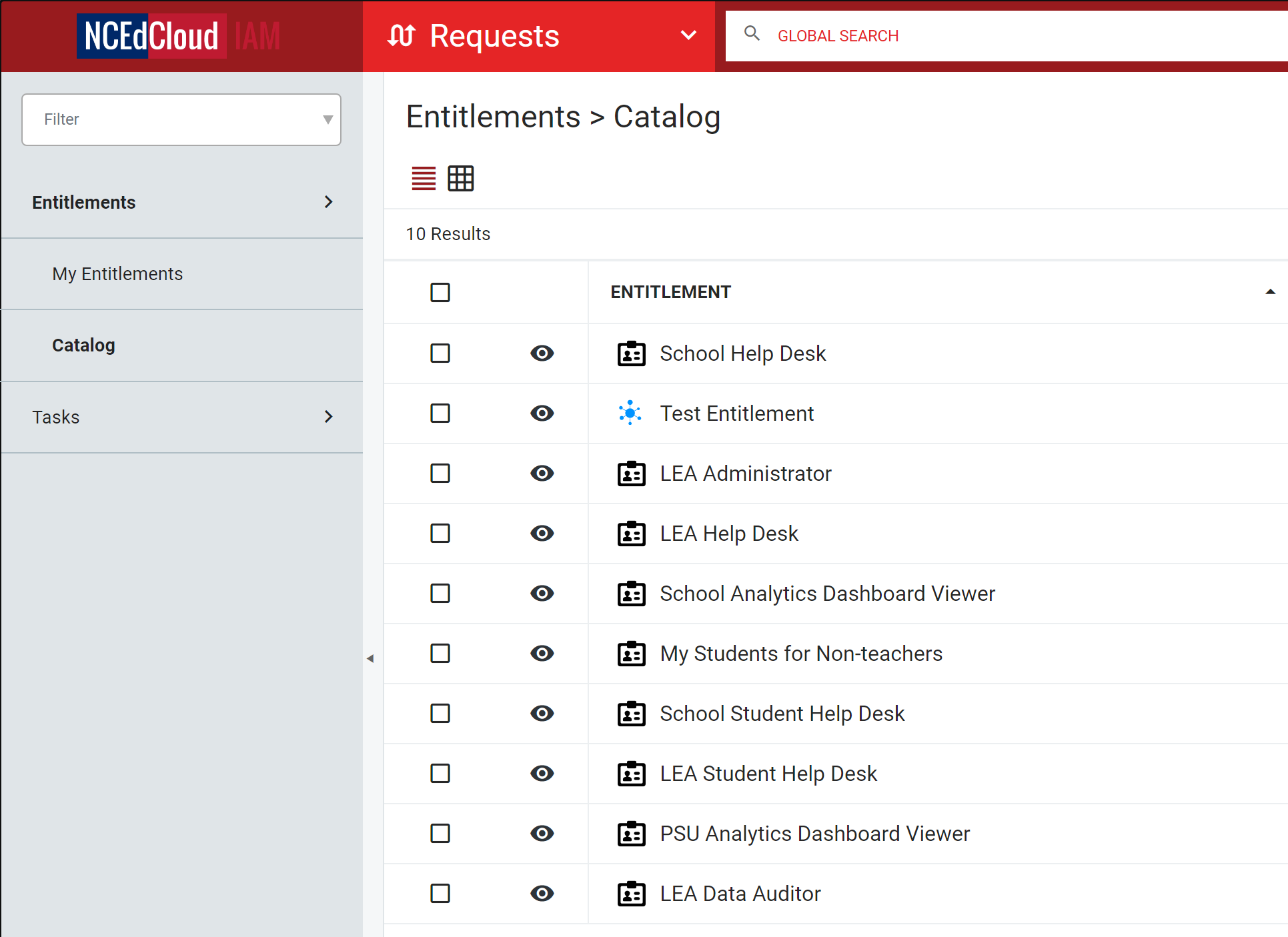Expand the Tasks section chevron

pos(328,417)
